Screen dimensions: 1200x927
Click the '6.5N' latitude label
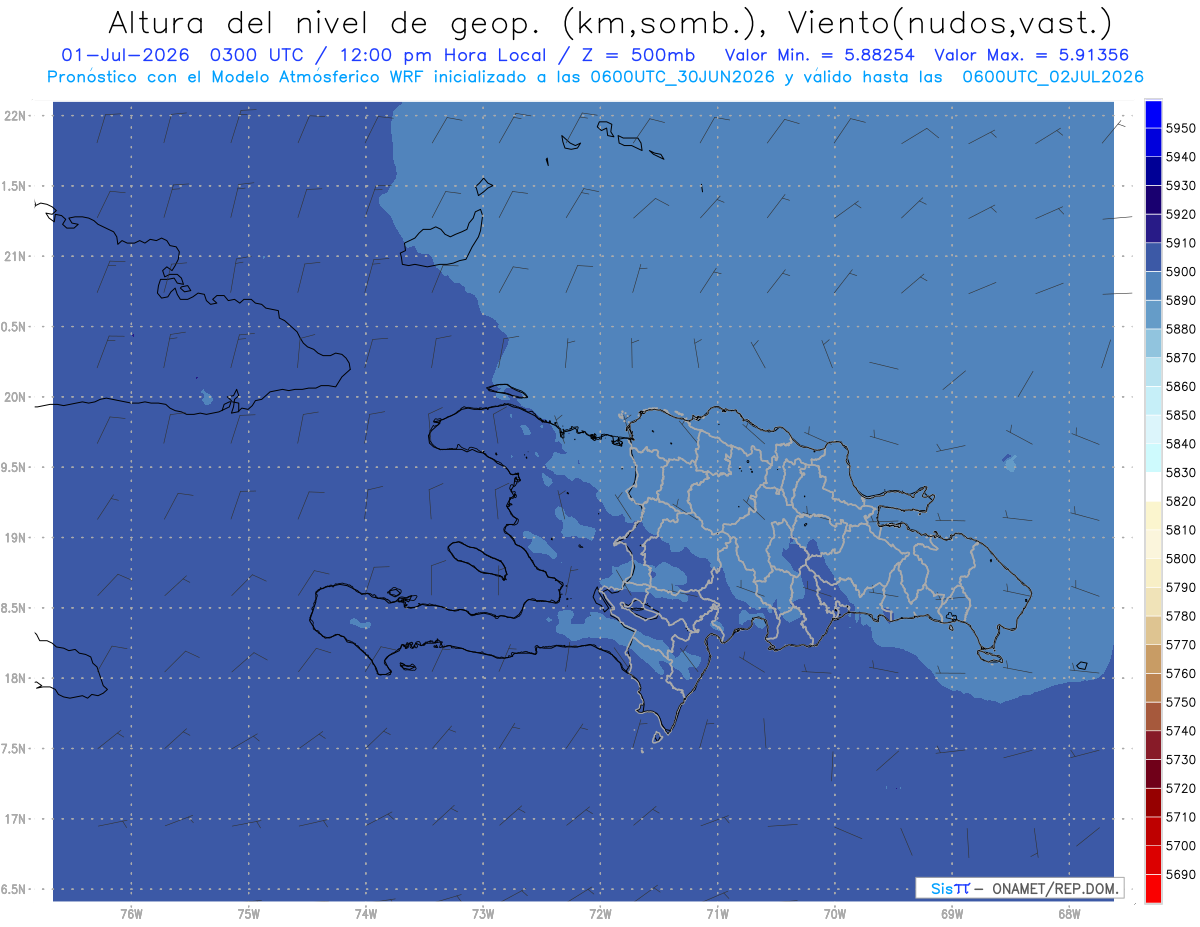tap(14, 889)
